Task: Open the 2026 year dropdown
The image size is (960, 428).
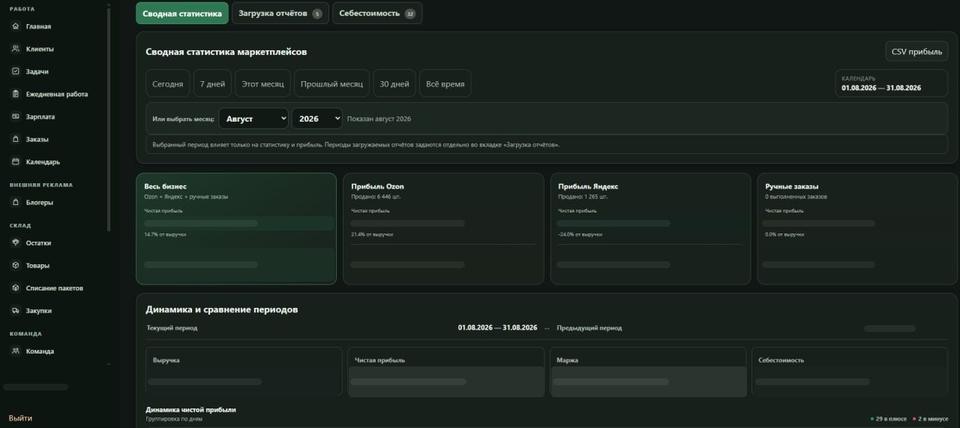Action: (x=317, y=119)
